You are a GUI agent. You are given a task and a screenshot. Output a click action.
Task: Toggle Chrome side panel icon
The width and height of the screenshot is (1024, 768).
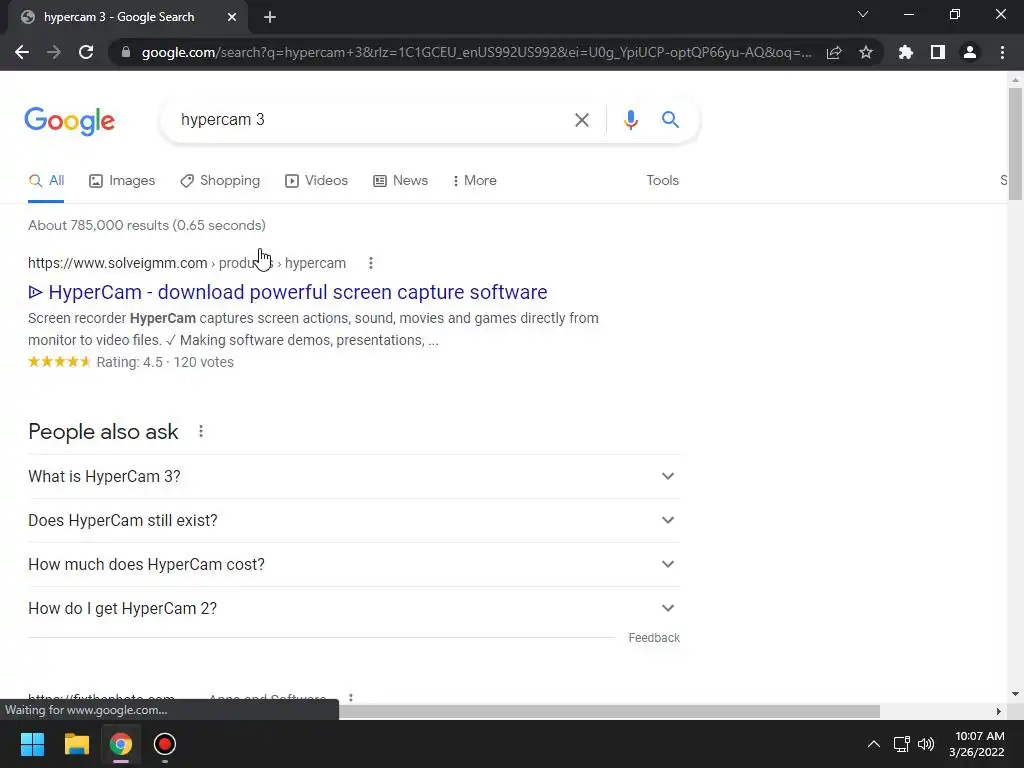(x=938, y=52)
